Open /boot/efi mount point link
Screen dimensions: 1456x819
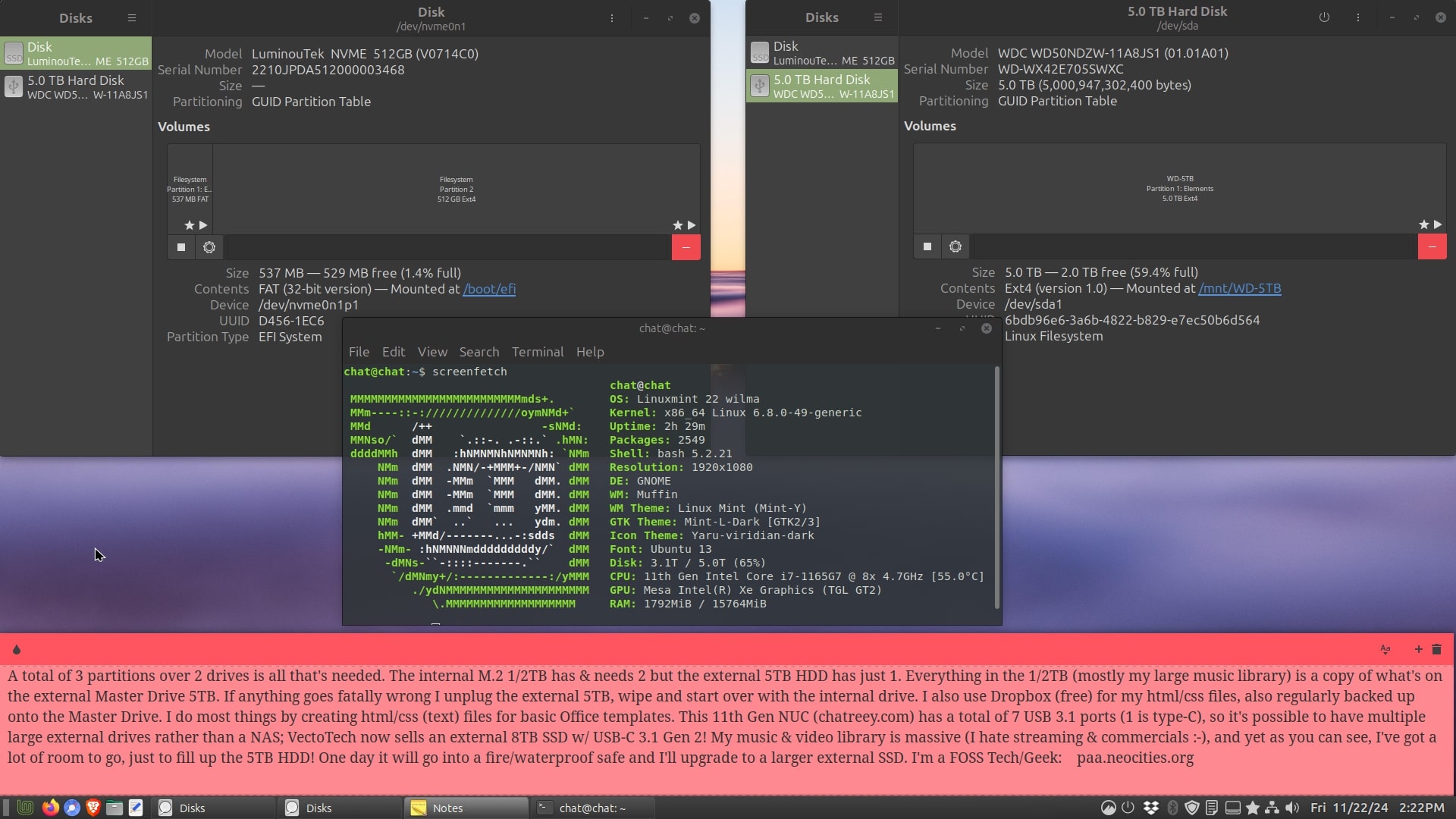pyautogui.click(x=489, y=289)
